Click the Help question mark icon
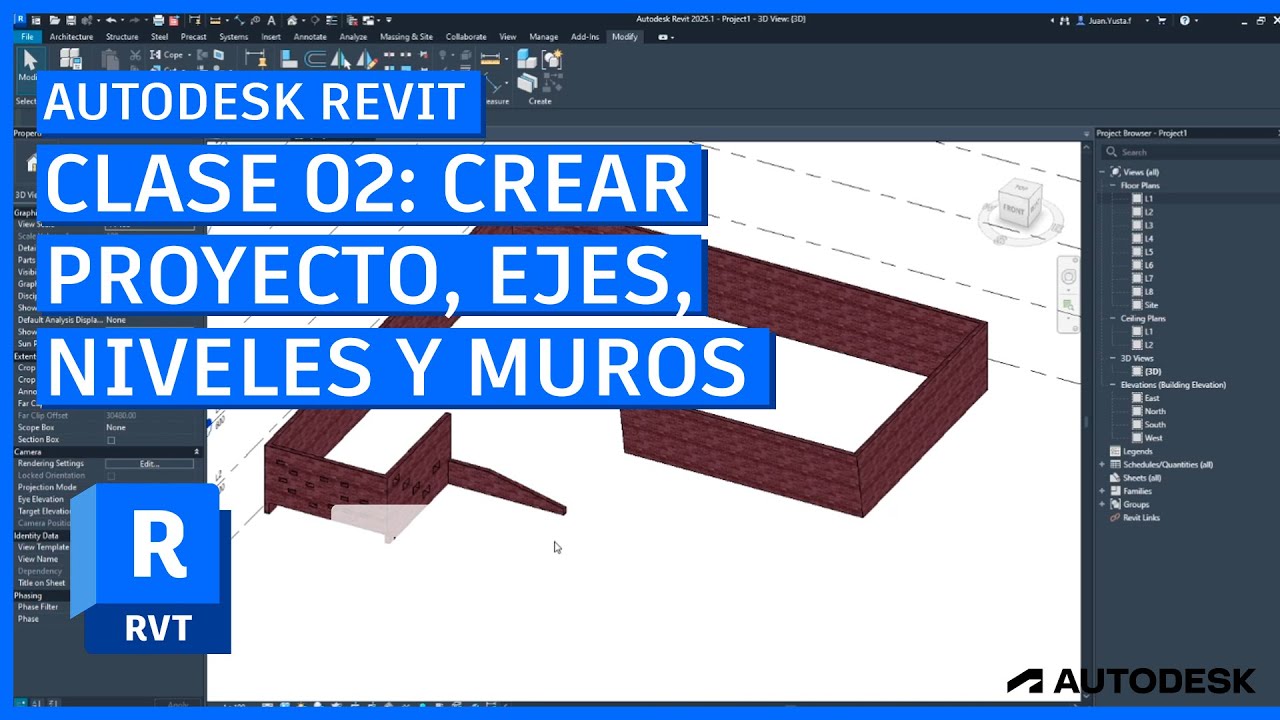Viewport: 1280px width, 720px height. [x=1184, y=20]
